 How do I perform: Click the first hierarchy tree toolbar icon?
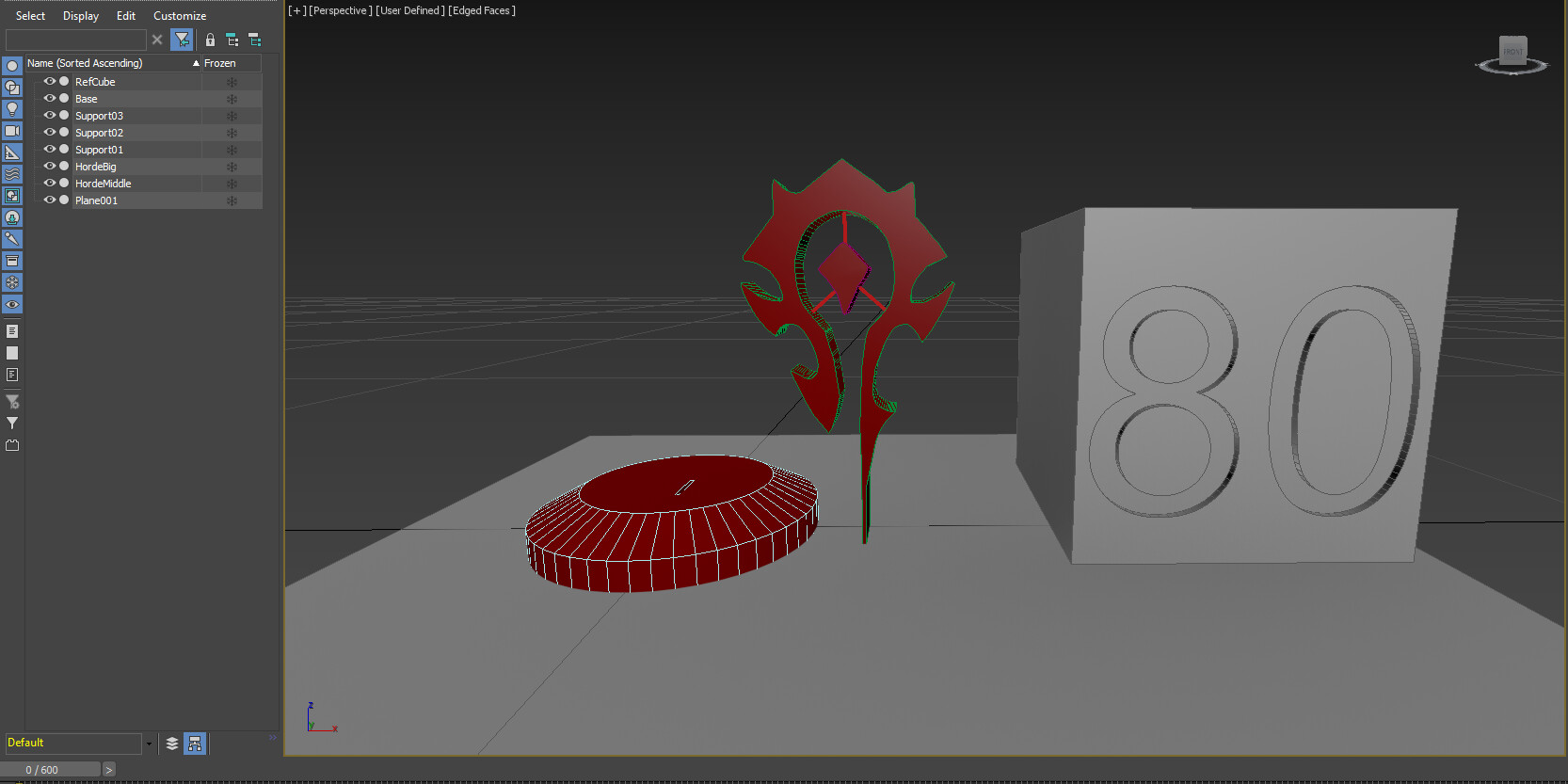232,40
